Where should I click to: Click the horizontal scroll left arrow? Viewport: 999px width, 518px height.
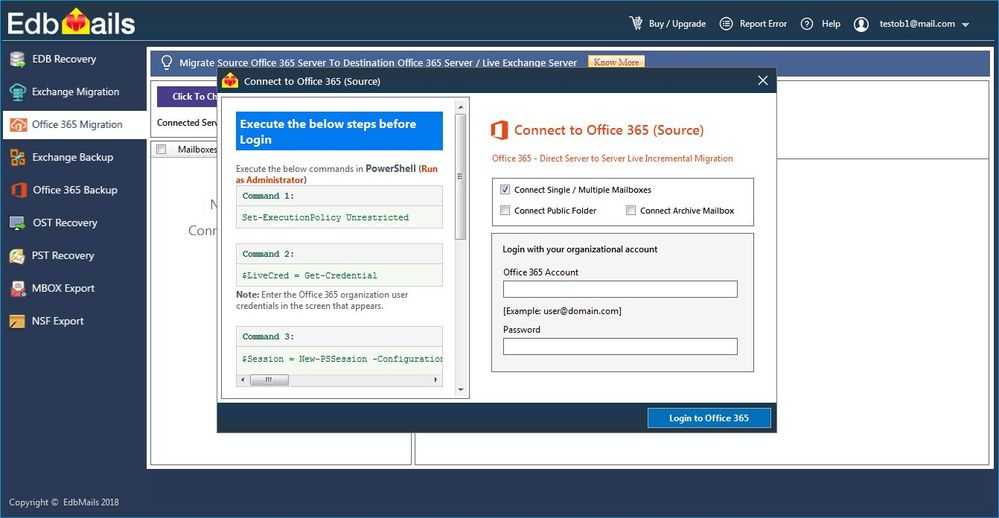coord(242,380)
